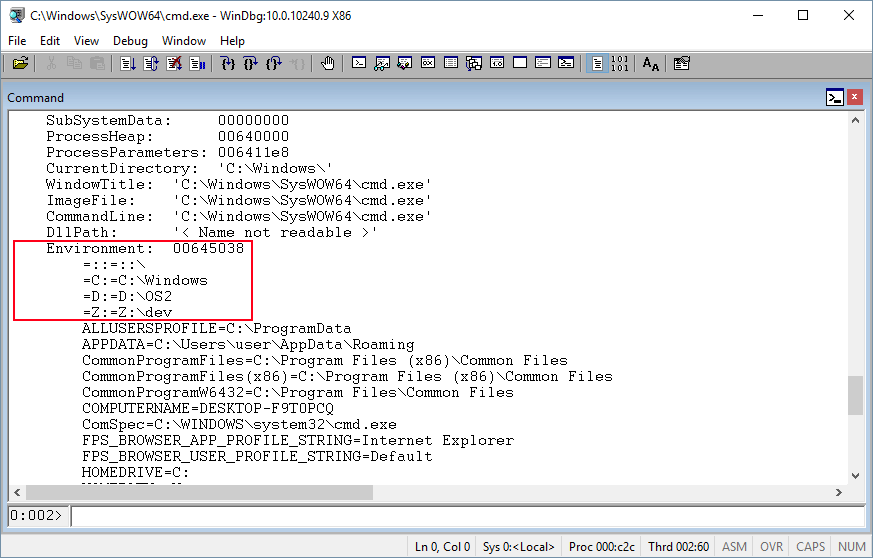Open the Window menu
This screenshot has height=558, width=873.
pyautogui.click(x=184, y=41)
